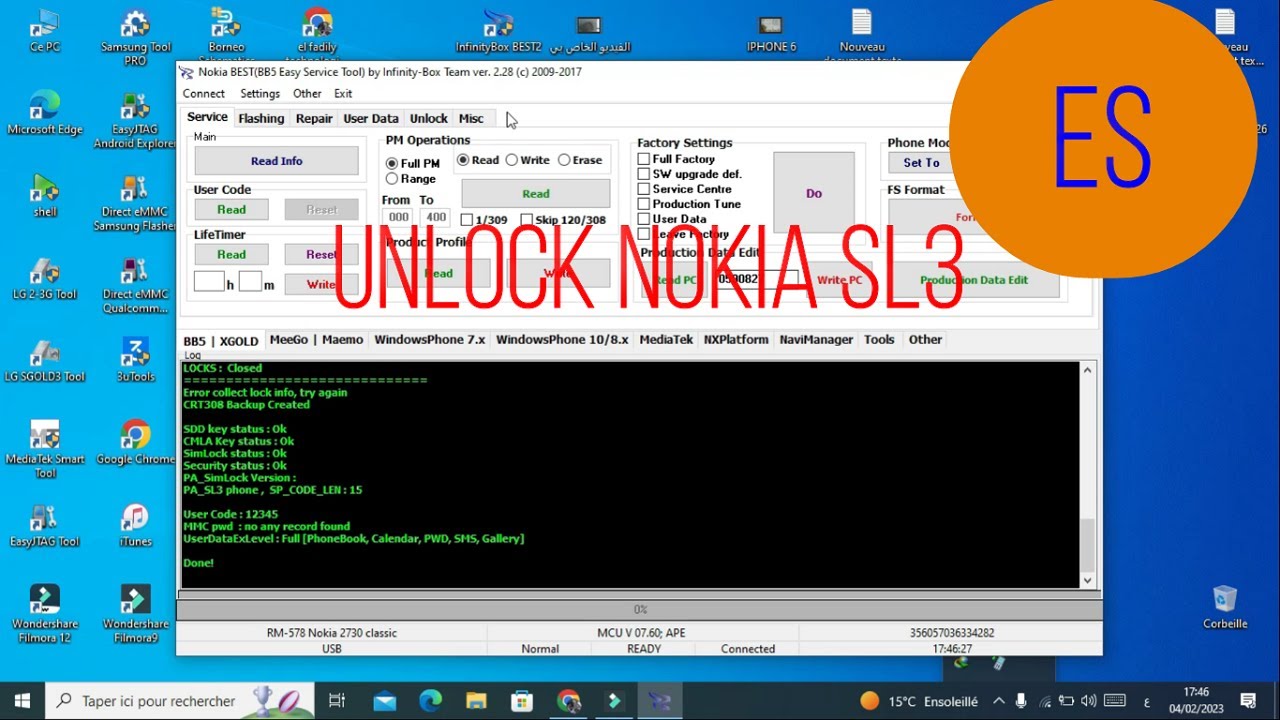Open Ce PC desktop icon
This screenshot has height=720, width=1280.
coord(44,31)
